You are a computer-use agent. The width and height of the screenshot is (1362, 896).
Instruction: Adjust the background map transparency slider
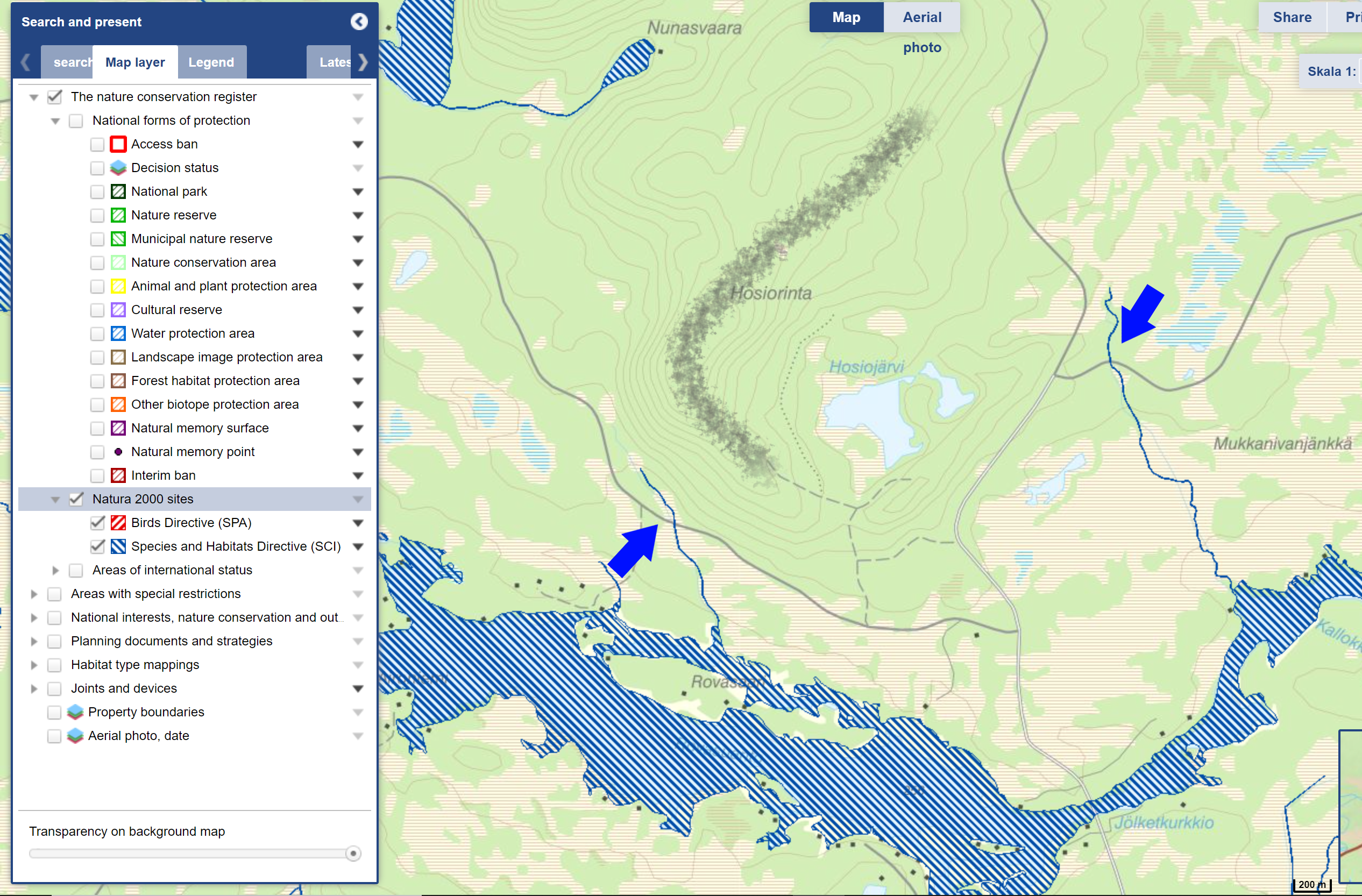pos(353,854)
